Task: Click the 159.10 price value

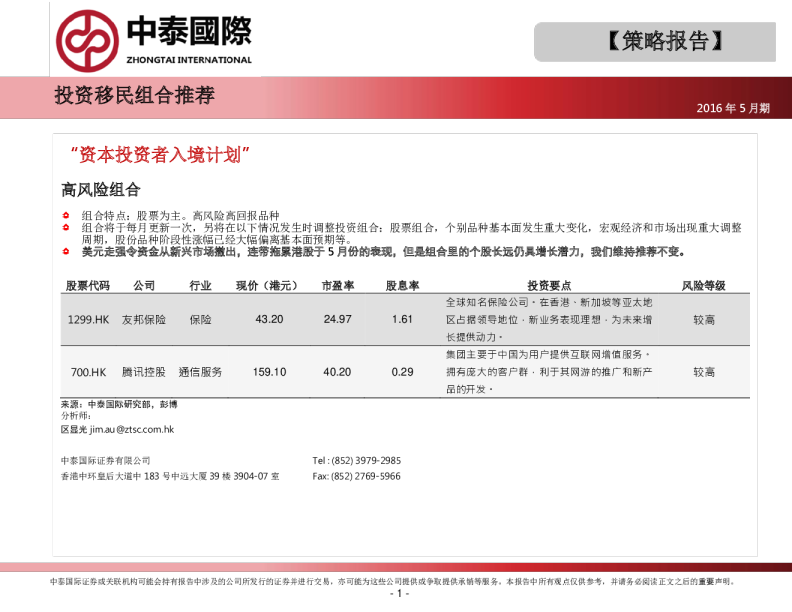Action: [x=269, y=372]
